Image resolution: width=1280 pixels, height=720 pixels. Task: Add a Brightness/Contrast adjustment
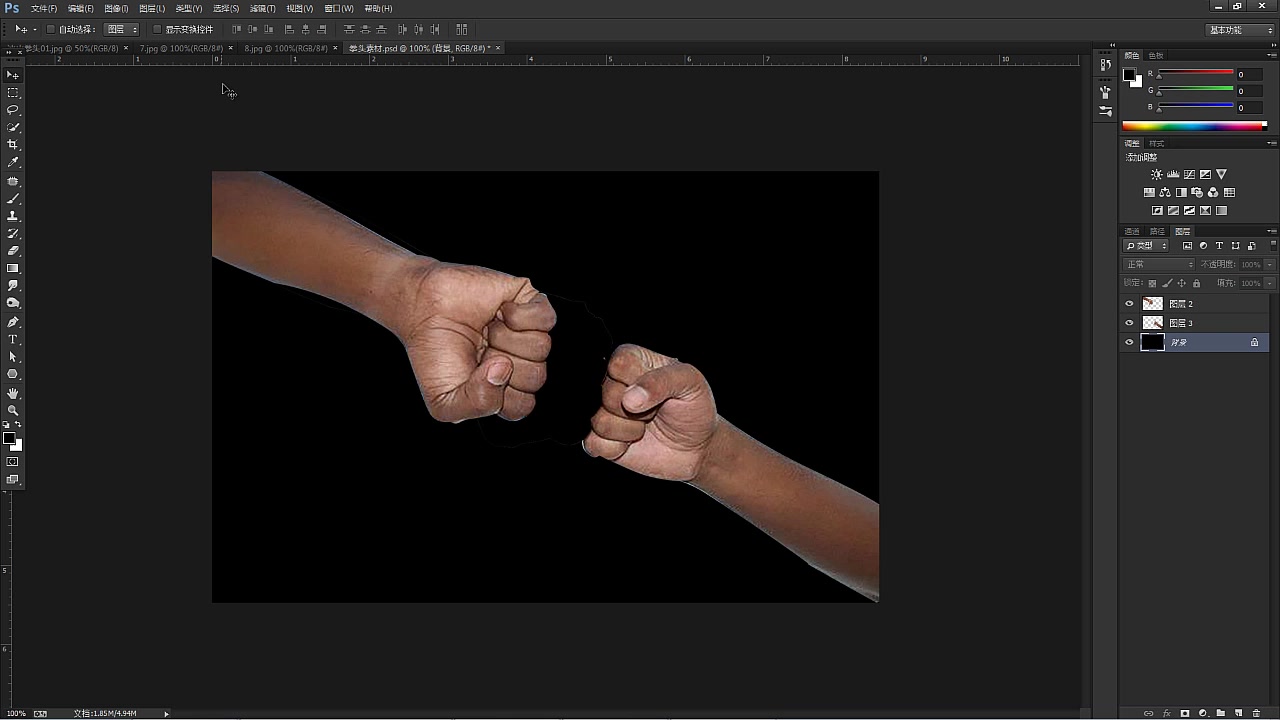point(1157,174)
